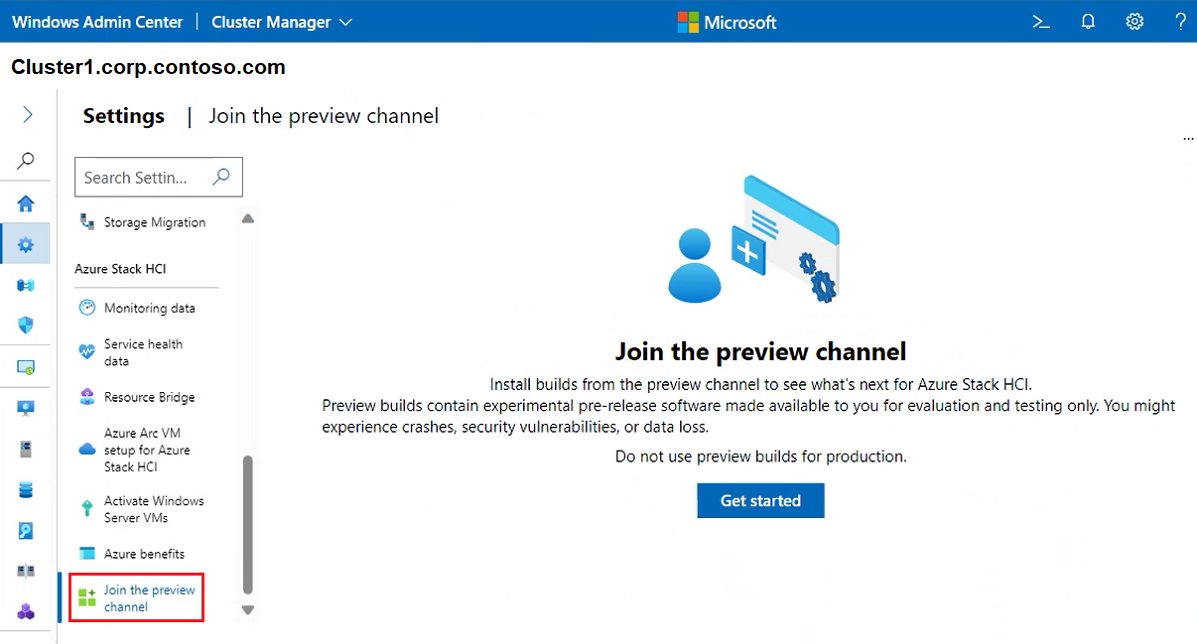Open Activate Windows Server VMs settings

tap(142, 509)
